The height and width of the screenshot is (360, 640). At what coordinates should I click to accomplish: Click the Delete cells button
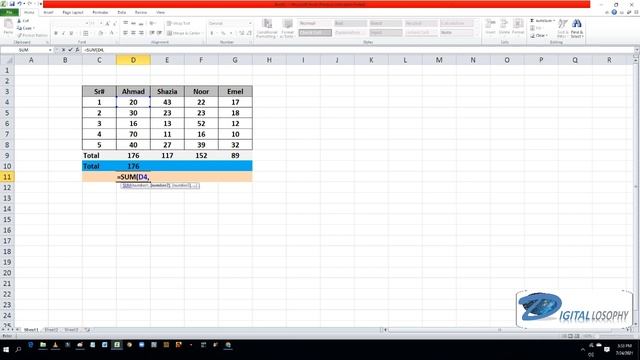tap(504, 27)
